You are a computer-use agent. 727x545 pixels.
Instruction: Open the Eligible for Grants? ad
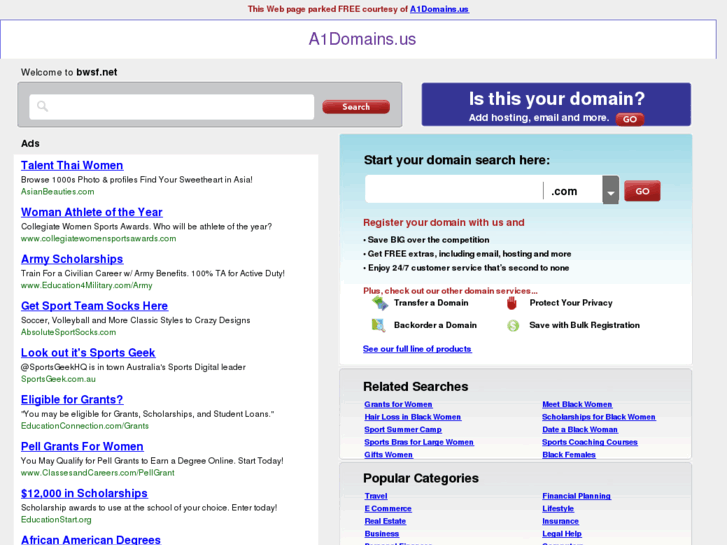pyautogui.click(x=72, y=399)
